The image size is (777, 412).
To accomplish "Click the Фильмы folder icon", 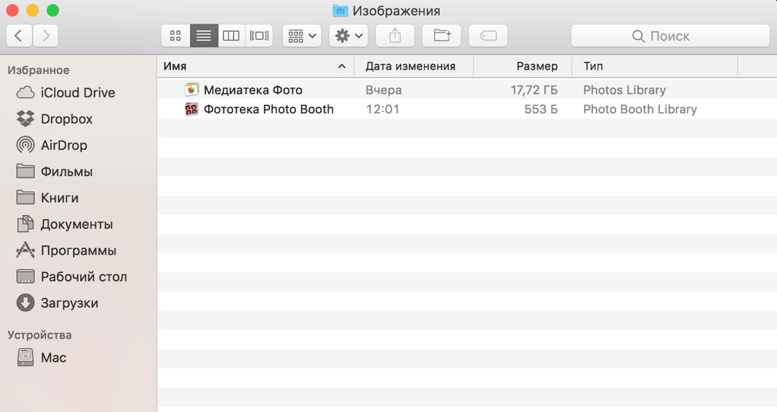I will tap(25, 171).
